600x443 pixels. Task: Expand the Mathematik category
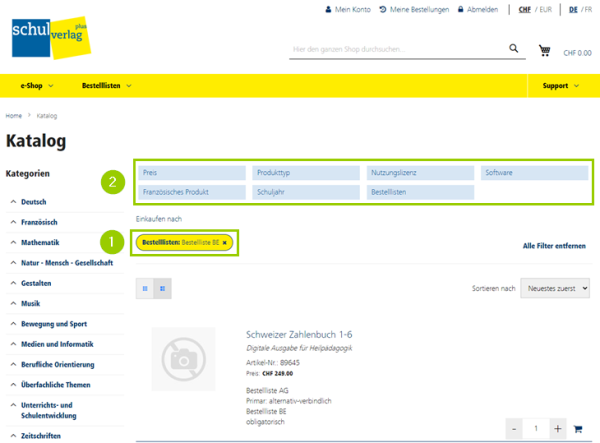(40, 242)
